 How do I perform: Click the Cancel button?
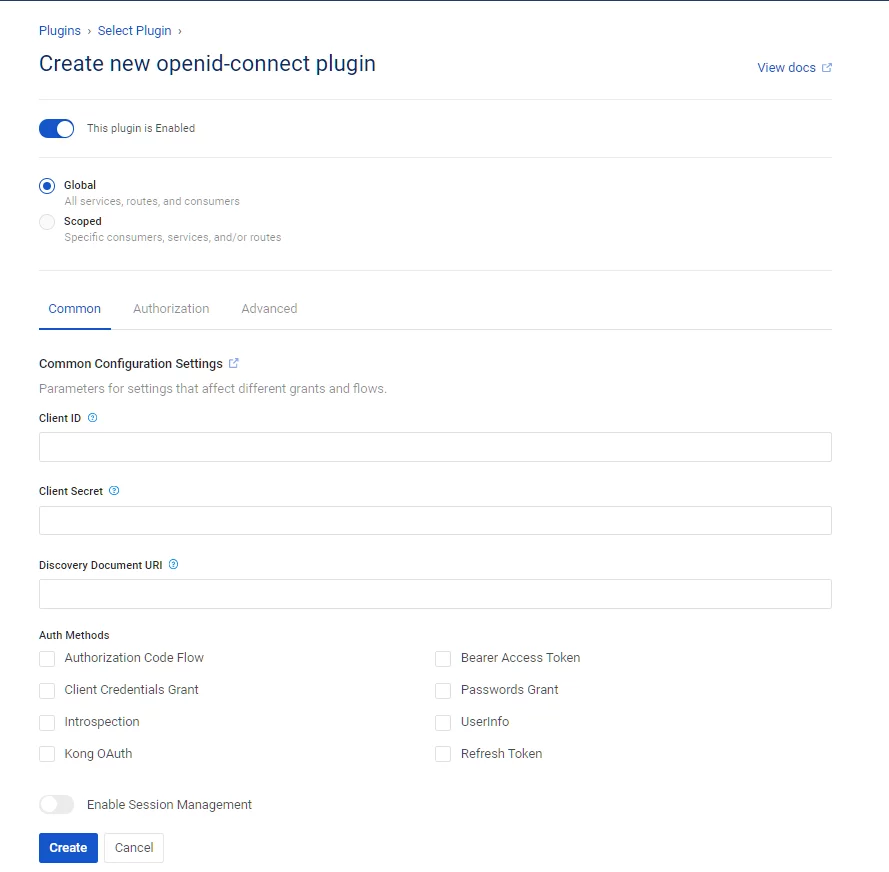pyautogui.click(x=134, y=848)
